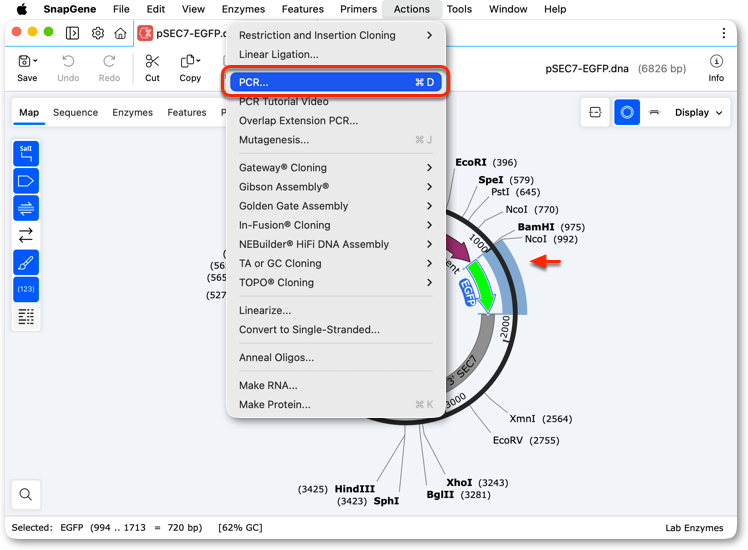Choose Mutagenesis... menu entry

click(336, 140)
